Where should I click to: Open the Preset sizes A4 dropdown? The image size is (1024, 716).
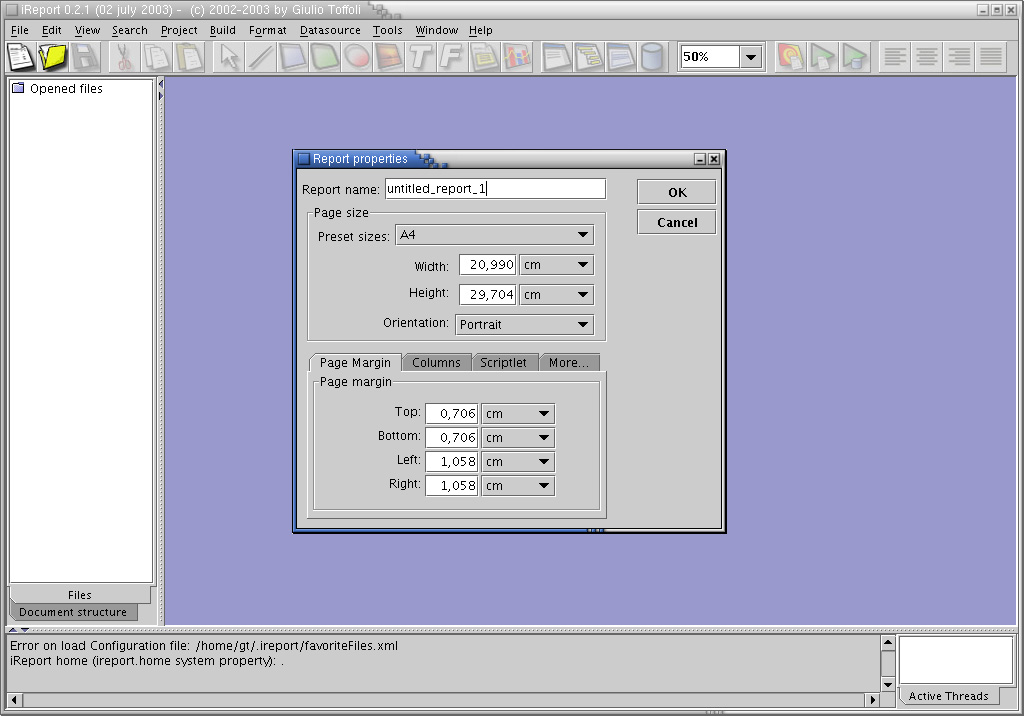(494, 235)
